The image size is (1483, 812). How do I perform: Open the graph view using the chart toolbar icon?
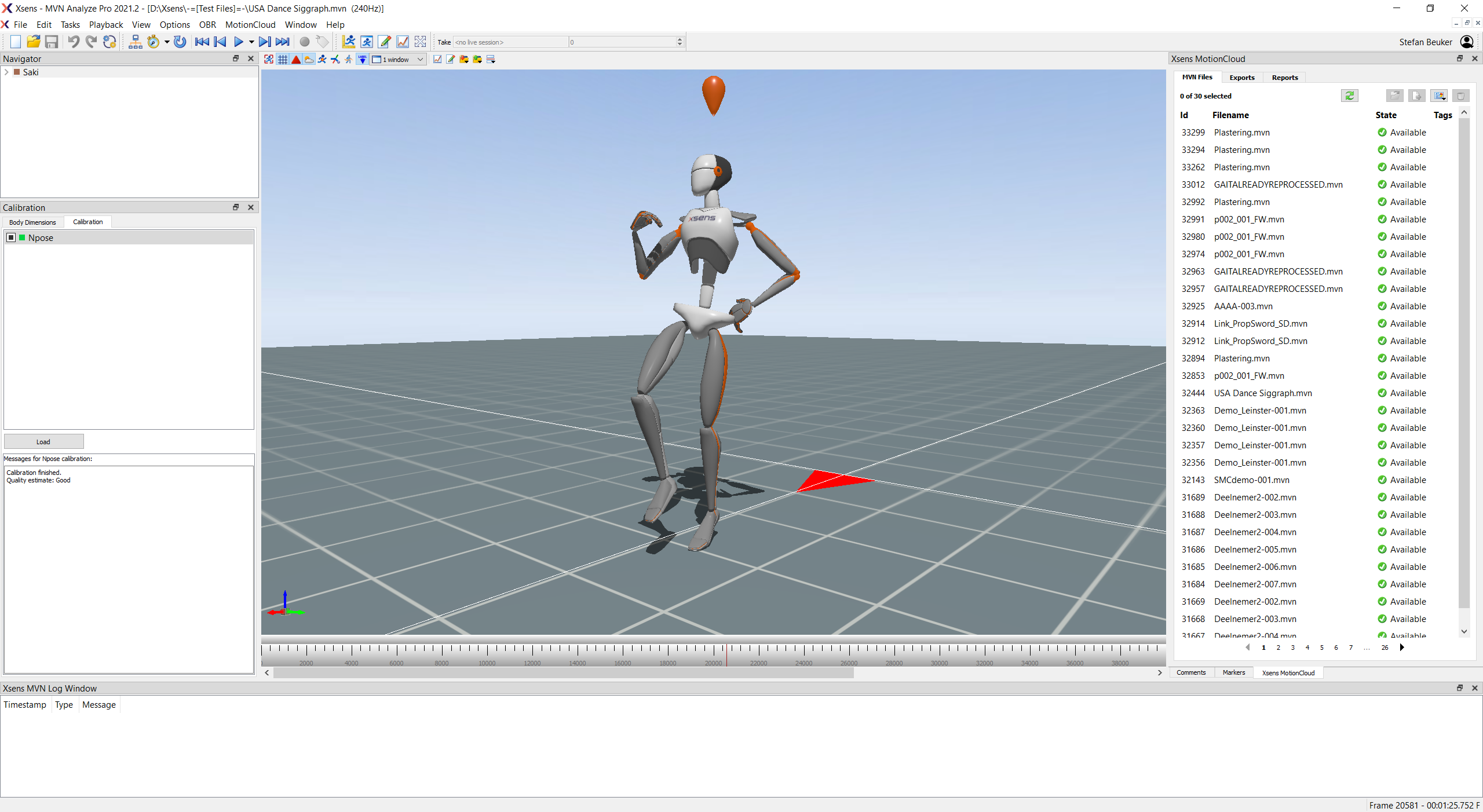[403, 42]
